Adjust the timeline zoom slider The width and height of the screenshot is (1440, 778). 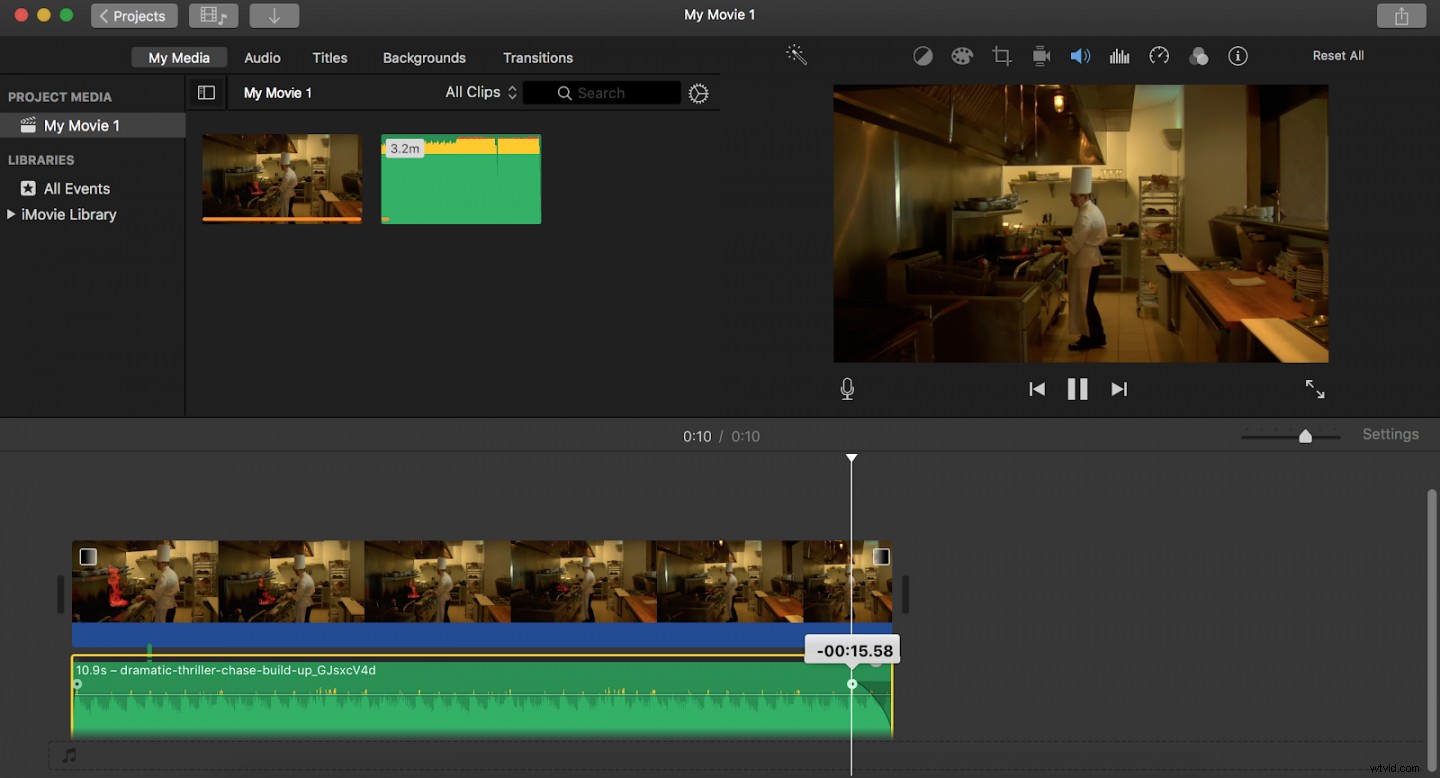(x=1305, y=435)
